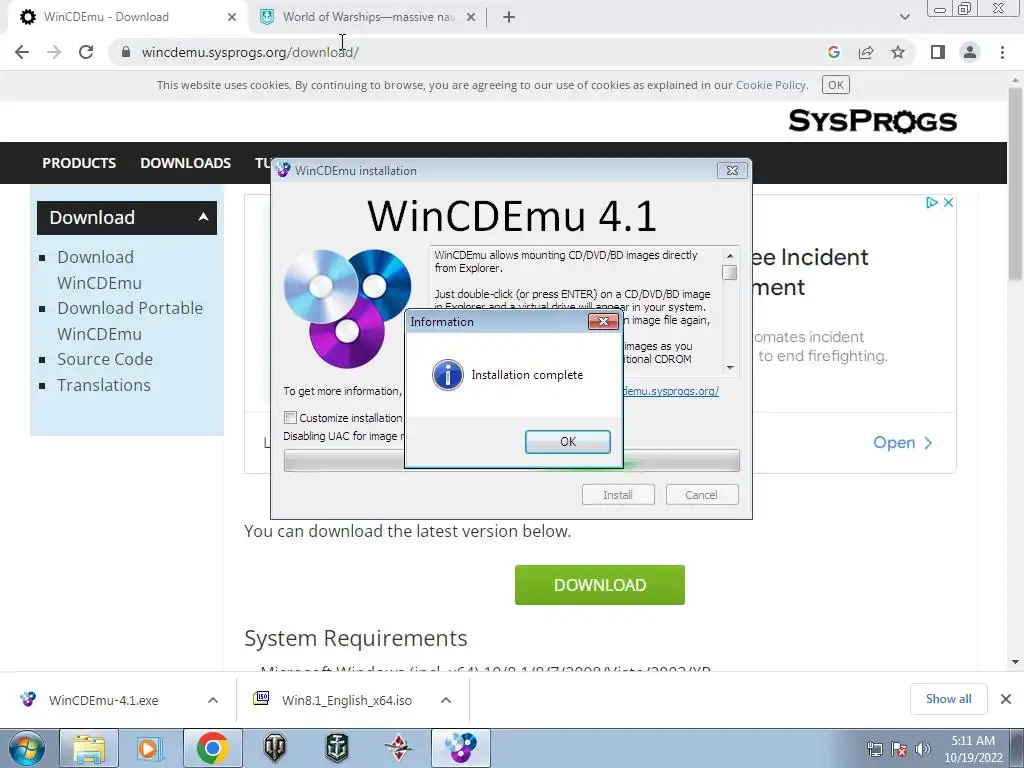This screenshot has width=1024, height=768.
Task: Open a new browser tab
Action: click(x=509, y=17)
